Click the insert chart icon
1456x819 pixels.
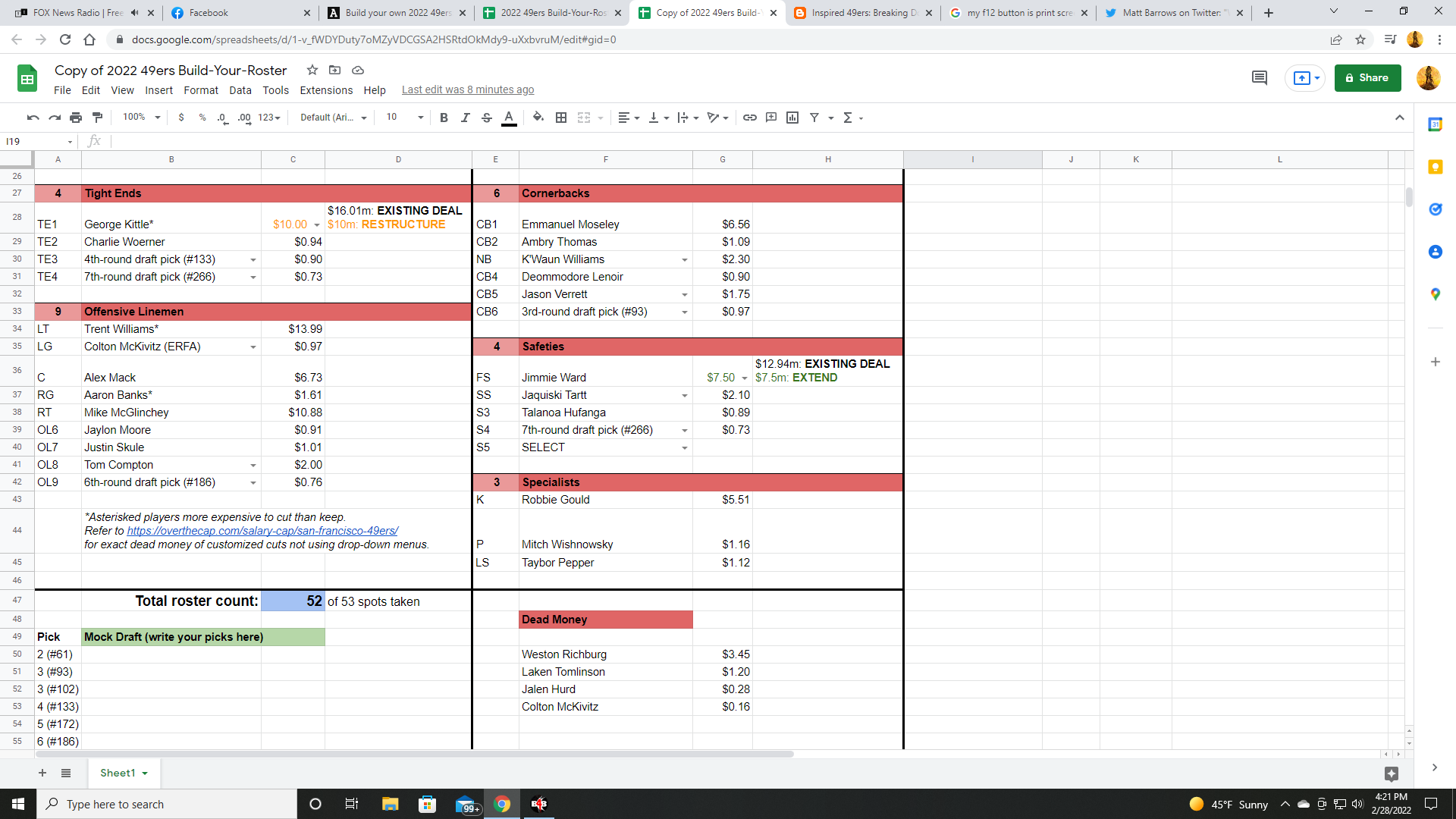792,118
